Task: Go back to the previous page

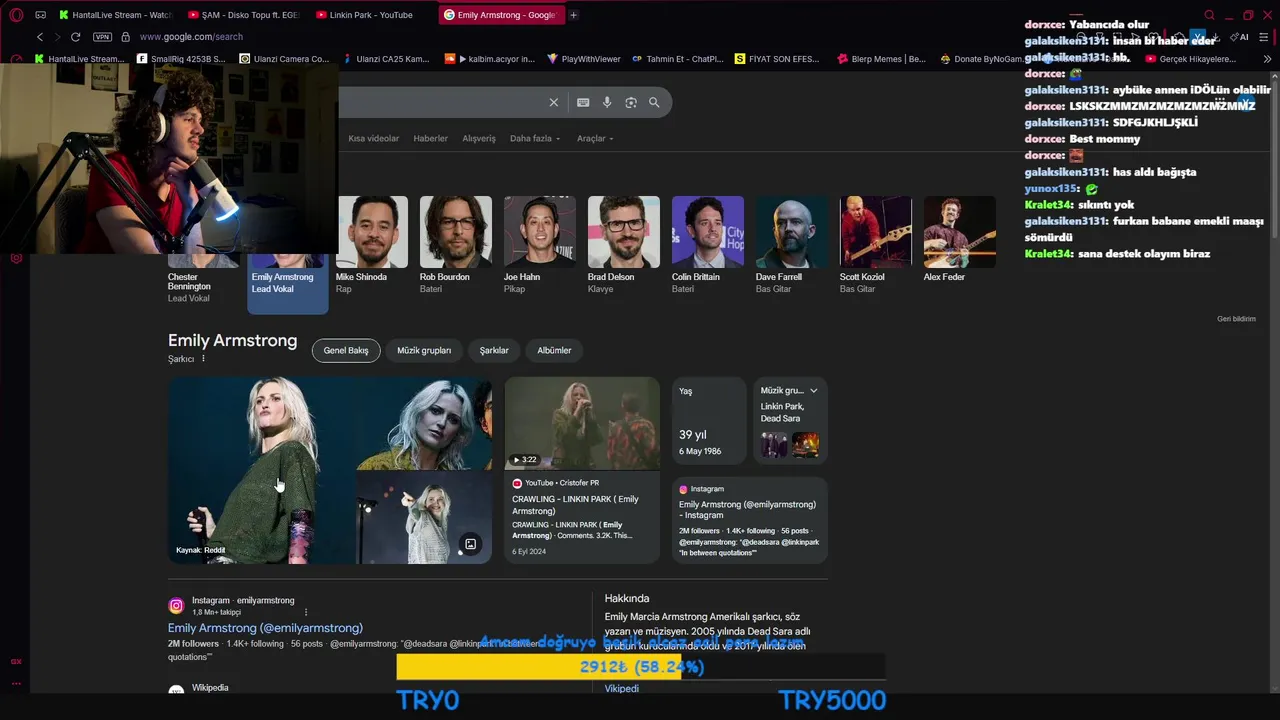Action: tap(40, 37)
